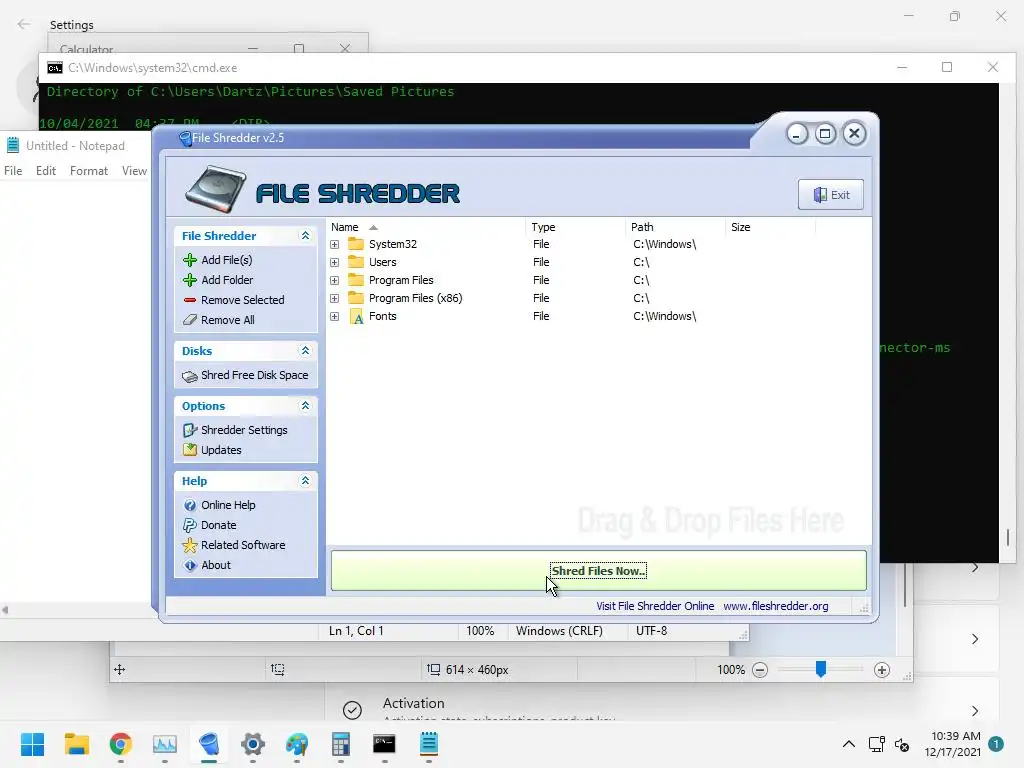
Task: Click the green plus Add Folder icon
Action: point(190,280)
